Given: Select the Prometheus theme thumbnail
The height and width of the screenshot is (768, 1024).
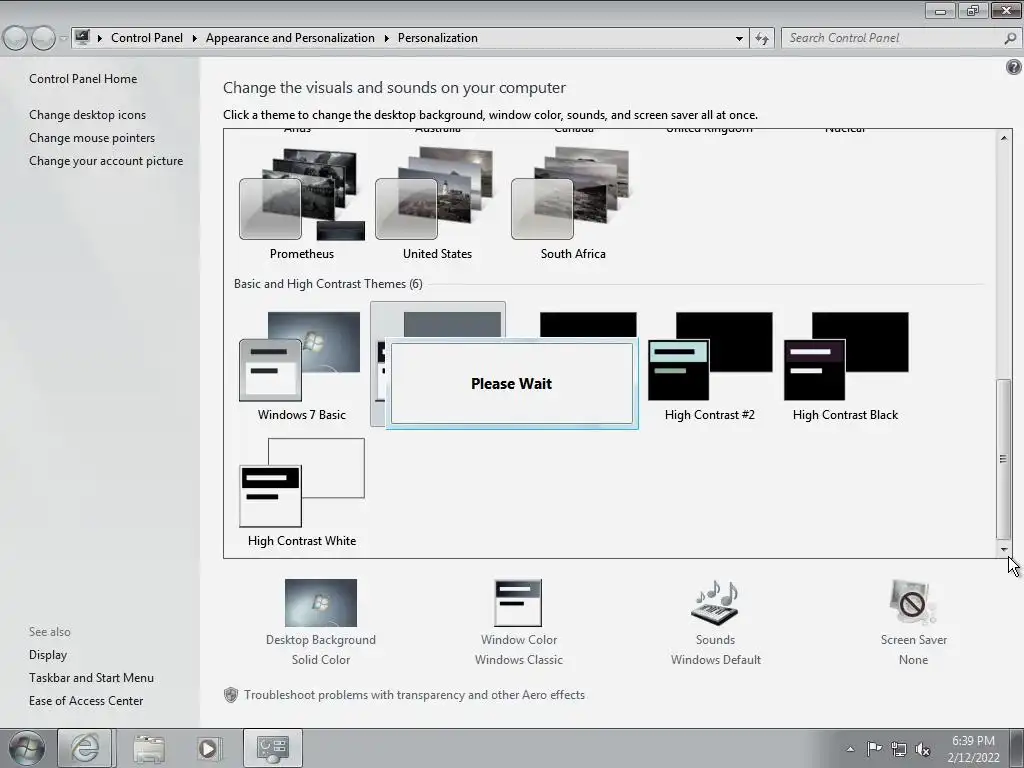Looking at the screenshot, I should click(302, 194).
